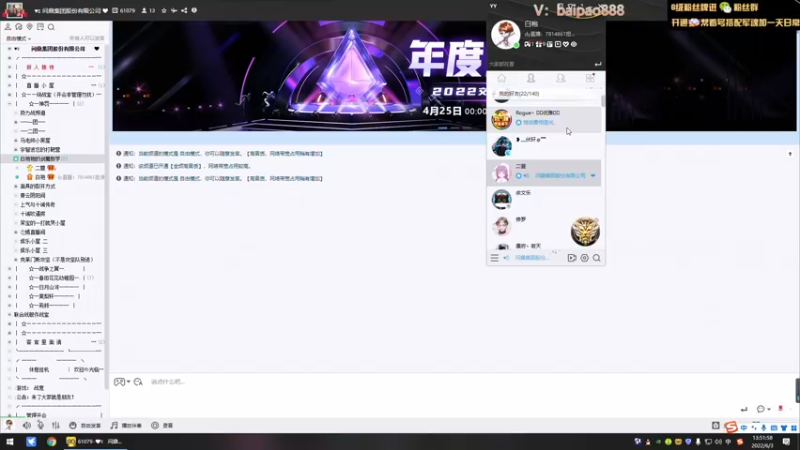Open the annual event banner image
The image size is (800, 450).
click(x=299, y=76)
